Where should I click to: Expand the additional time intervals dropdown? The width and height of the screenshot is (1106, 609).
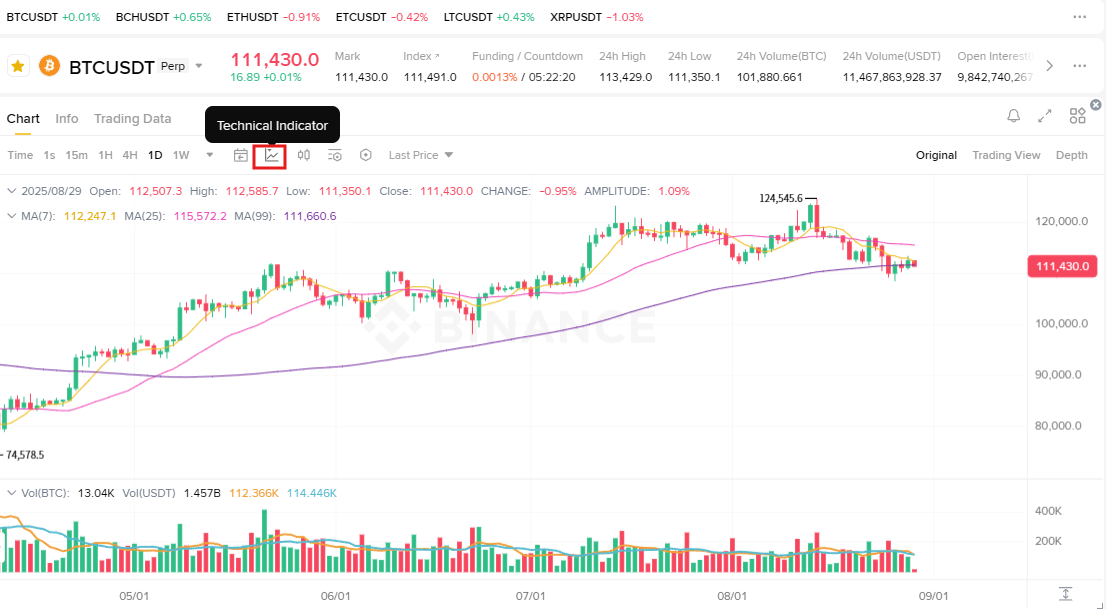tap(209, 155)
